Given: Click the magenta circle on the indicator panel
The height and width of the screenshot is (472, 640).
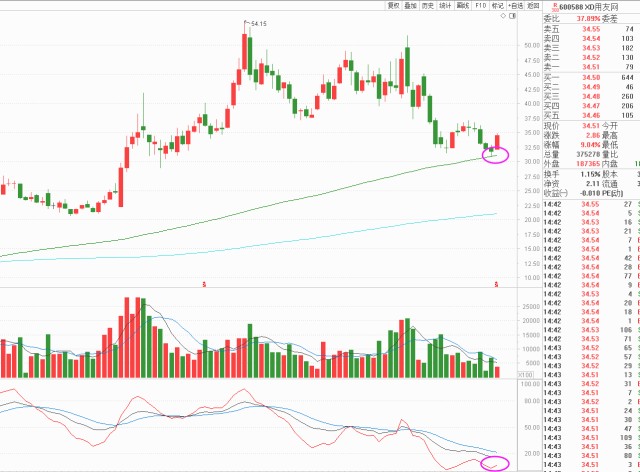Looking at the screenshot, I should (494, 462).
